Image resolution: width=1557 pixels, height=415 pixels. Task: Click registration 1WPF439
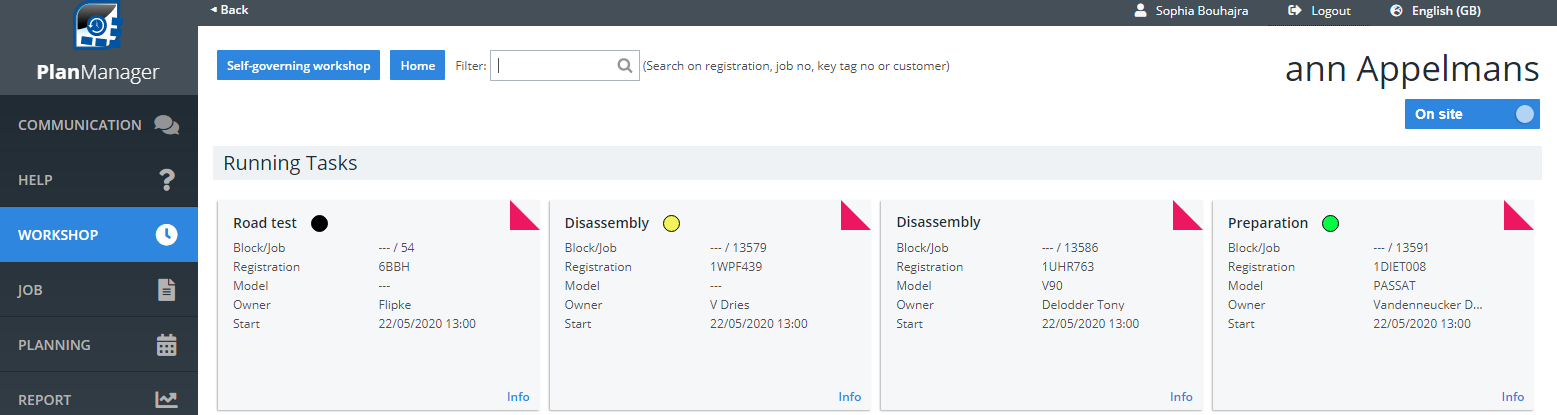pos(736,267)
